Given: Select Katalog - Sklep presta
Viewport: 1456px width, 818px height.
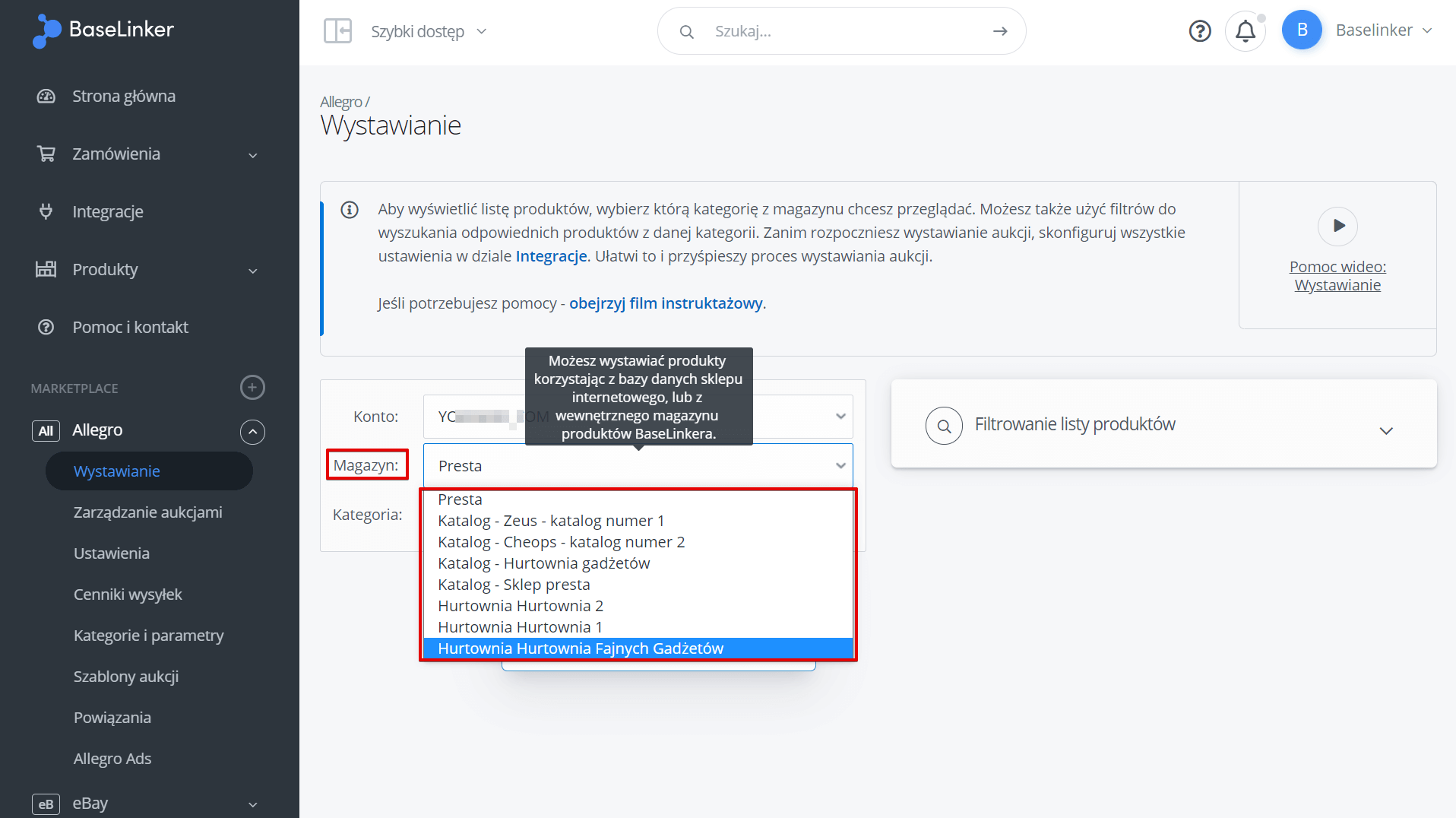Looking at the screenshot, I should click(x=638, y=585).
